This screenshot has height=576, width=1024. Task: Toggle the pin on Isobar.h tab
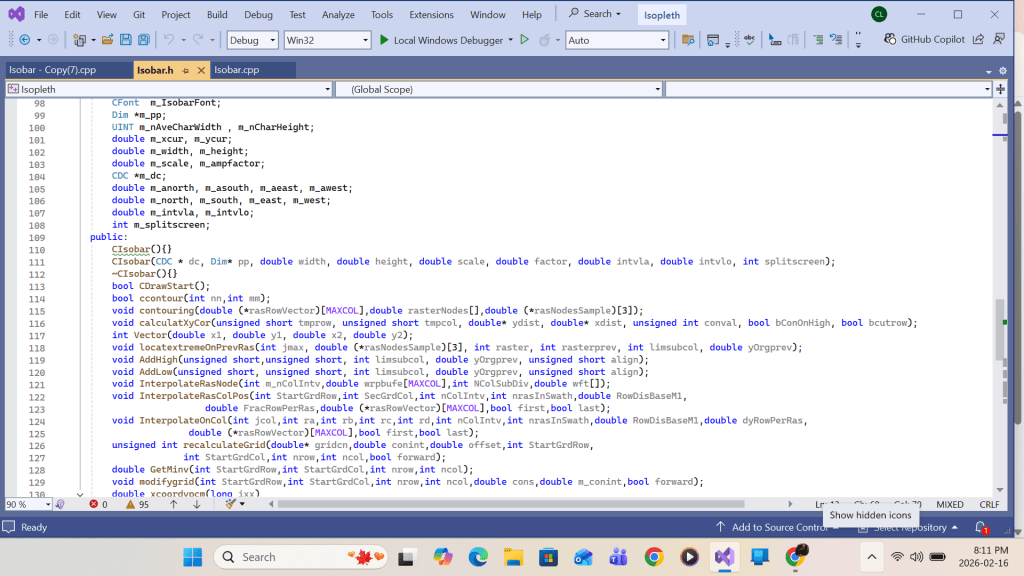click(185, 70)
